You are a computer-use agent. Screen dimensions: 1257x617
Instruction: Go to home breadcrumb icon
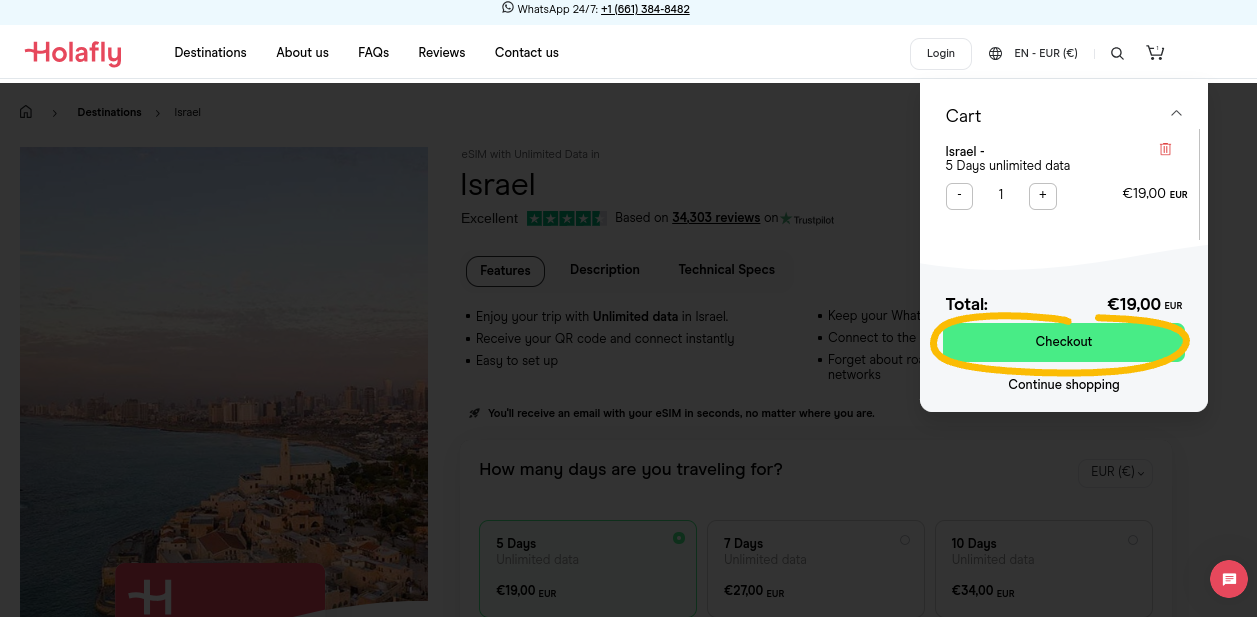(26, 112)
